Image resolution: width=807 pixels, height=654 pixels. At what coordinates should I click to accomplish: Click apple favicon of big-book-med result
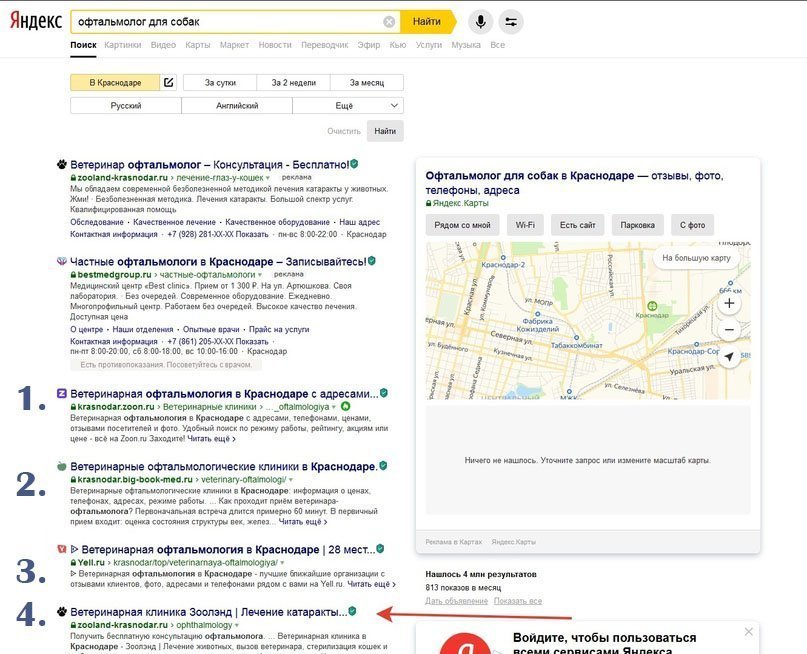pyautogui.click(x=62, y=466)
